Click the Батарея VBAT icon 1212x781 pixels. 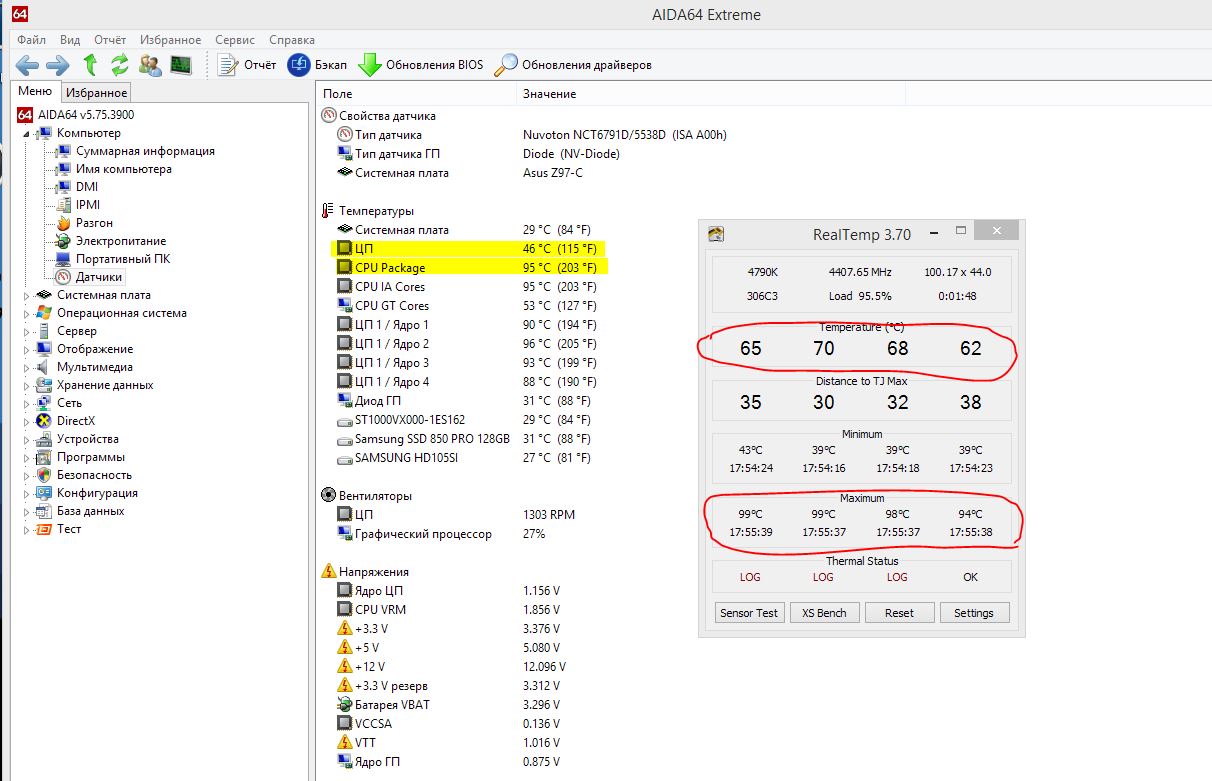(x=345, y=704)
